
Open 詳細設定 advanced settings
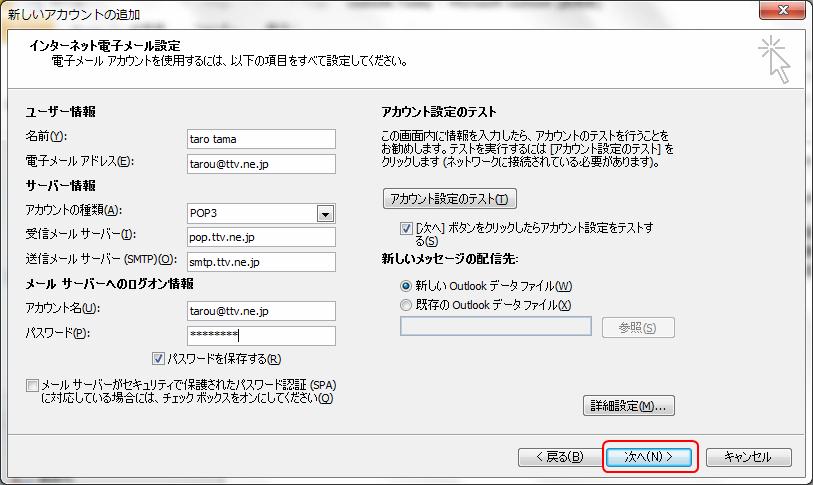pos(629,406)
